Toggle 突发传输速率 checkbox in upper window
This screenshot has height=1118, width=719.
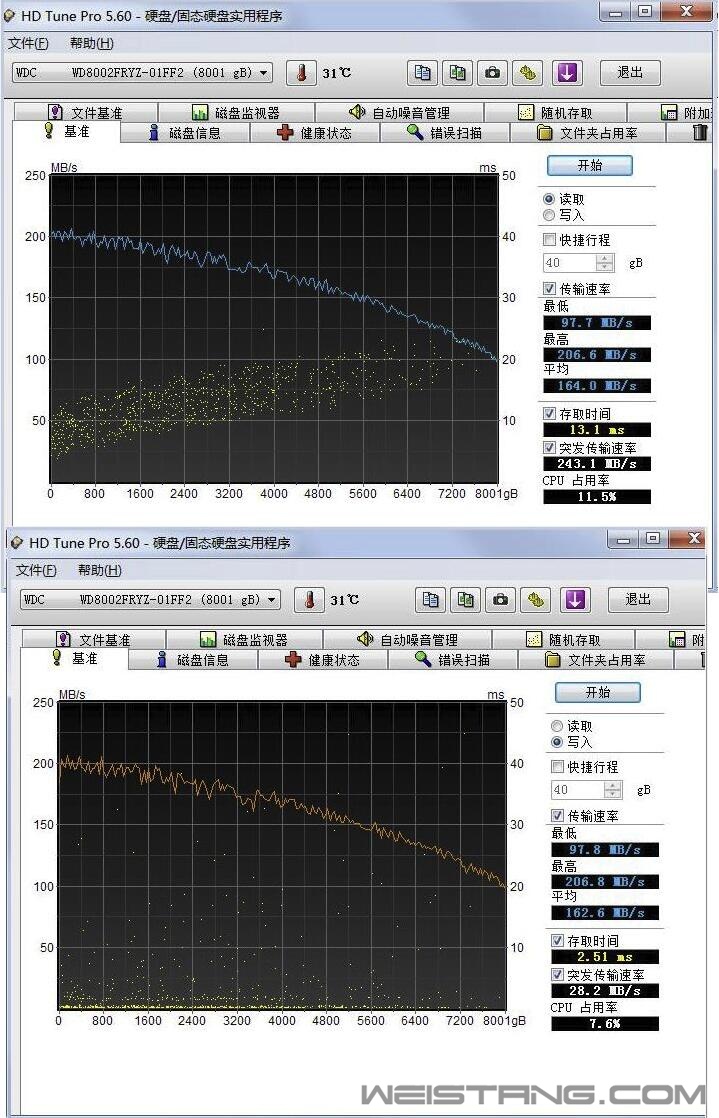[x=549, y=448]
